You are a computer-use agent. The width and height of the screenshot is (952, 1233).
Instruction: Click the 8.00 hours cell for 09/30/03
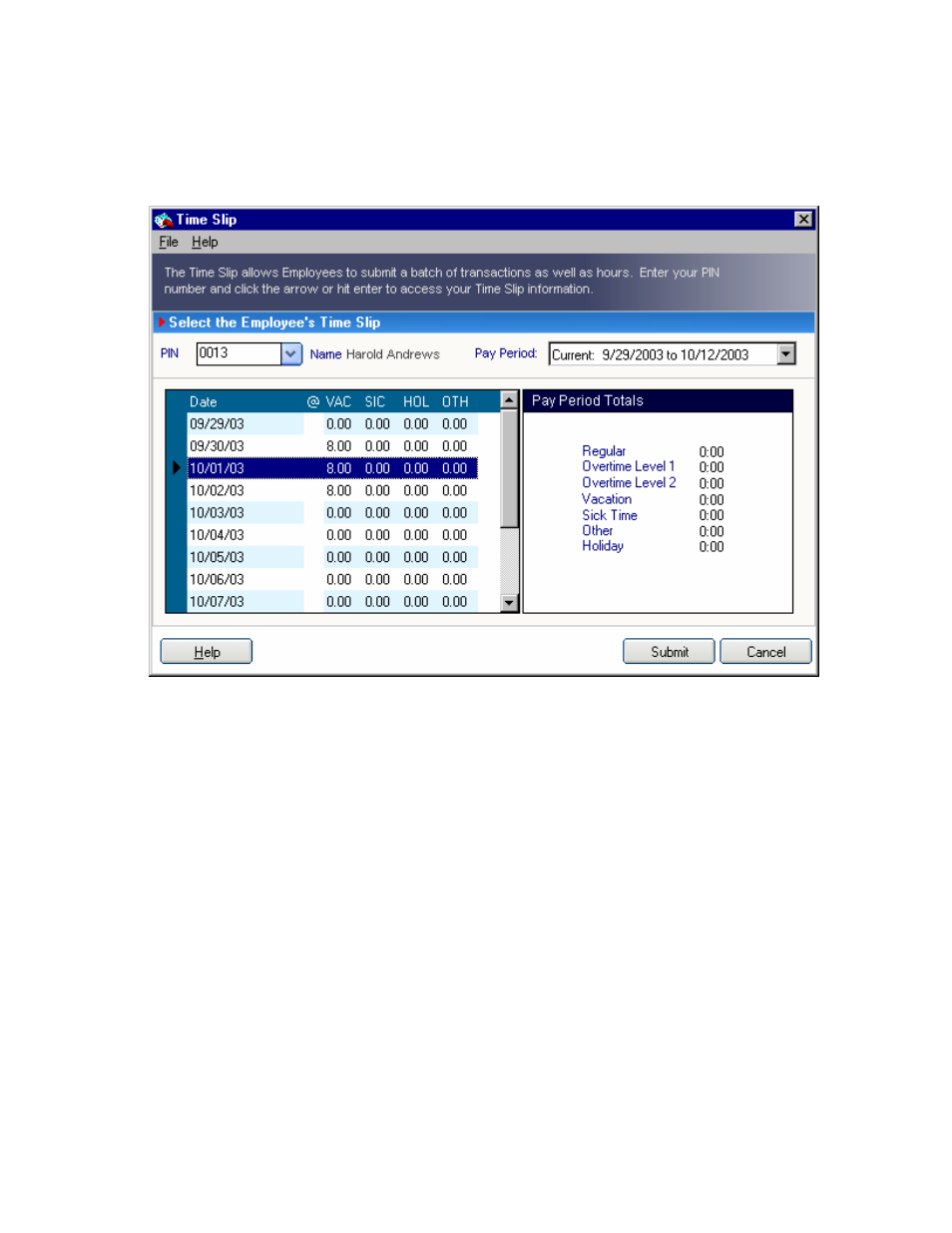coord(338,446)
